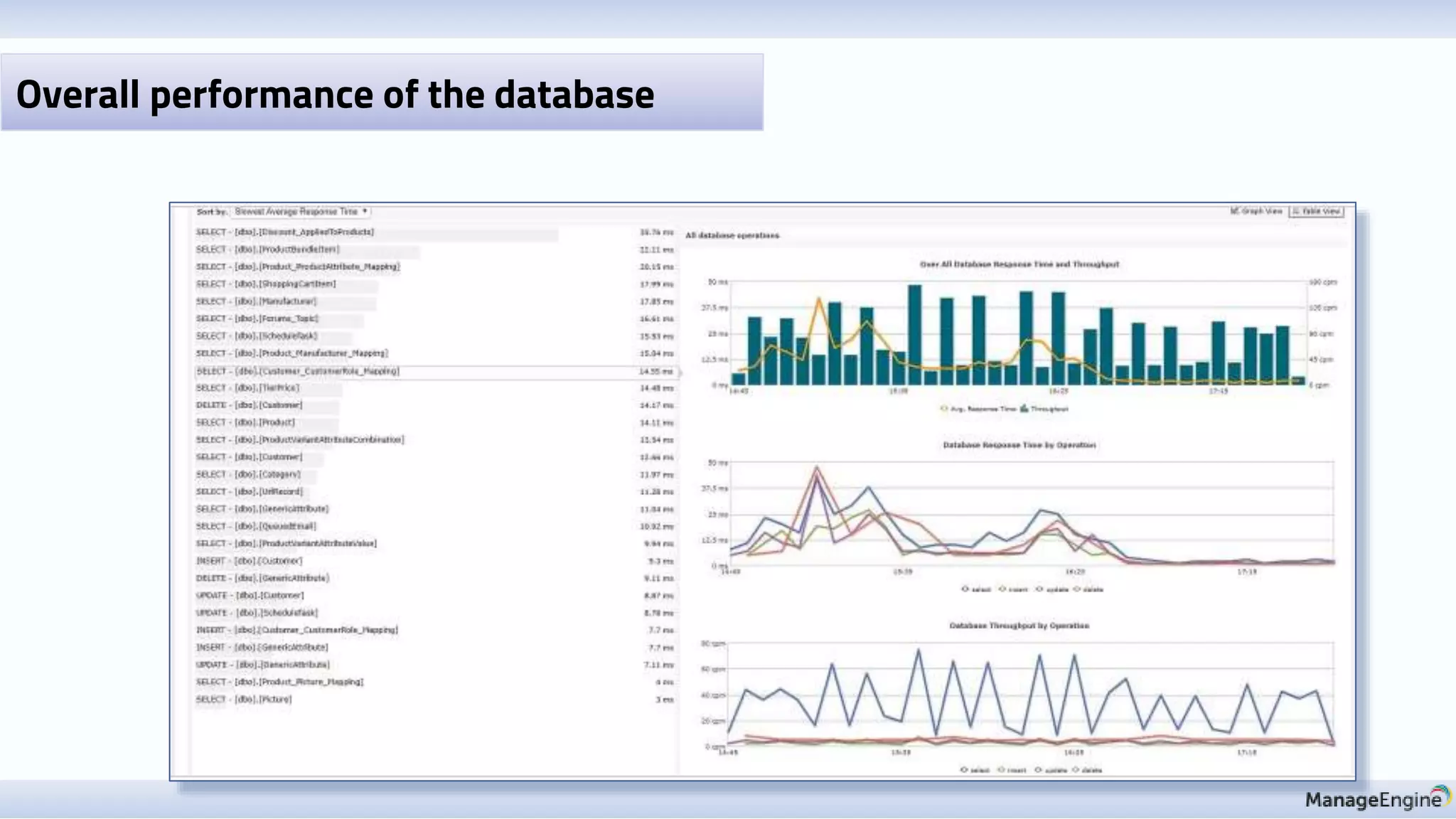Select the DELETE GenericAttribute query row
This screenshot has height=819, width=1456.
[434, 578]
